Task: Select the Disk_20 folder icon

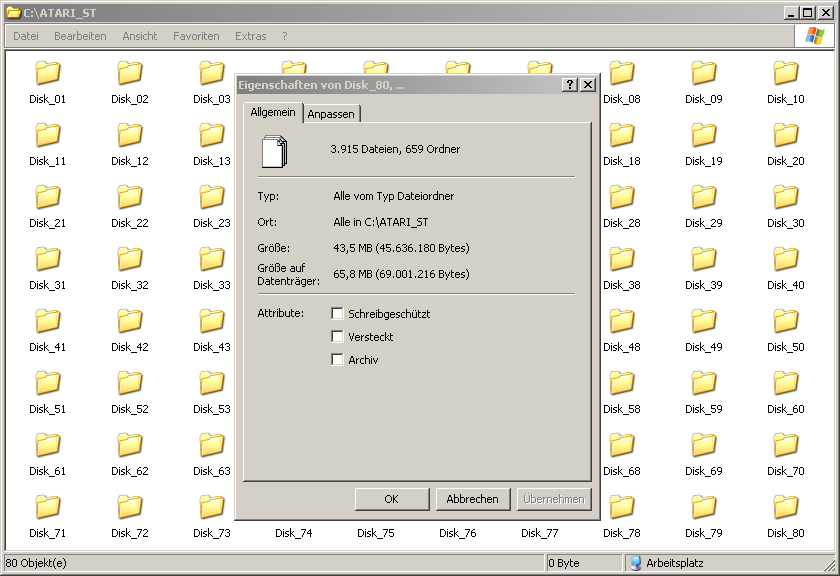Action: click(786, 135)
